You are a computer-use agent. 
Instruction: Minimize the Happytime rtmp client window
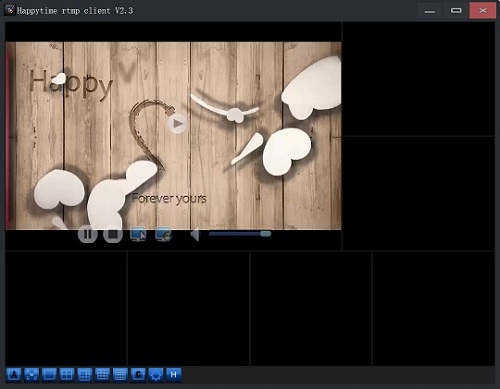(430, 11)
